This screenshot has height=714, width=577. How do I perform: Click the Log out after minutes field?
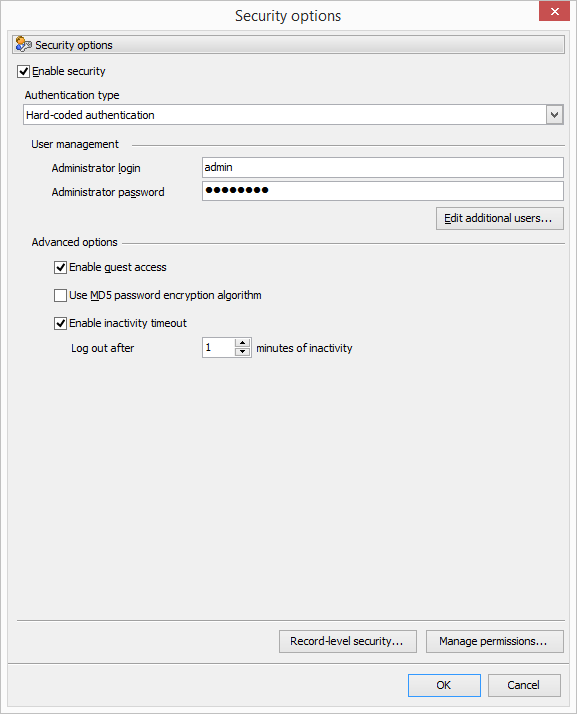click(219, 348)
